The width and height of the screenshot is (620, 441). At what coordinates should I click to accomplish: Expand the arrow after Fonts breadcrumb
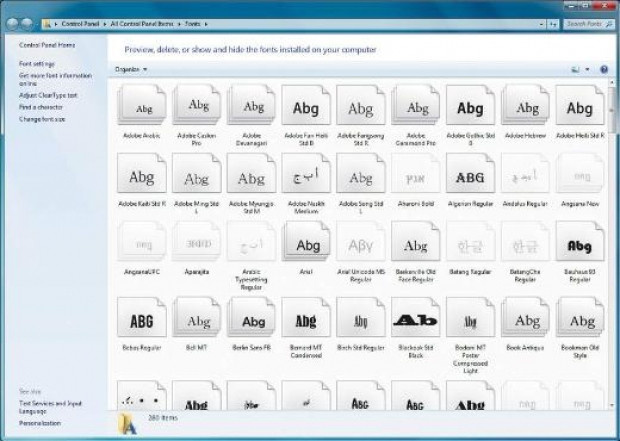point(206,24)
